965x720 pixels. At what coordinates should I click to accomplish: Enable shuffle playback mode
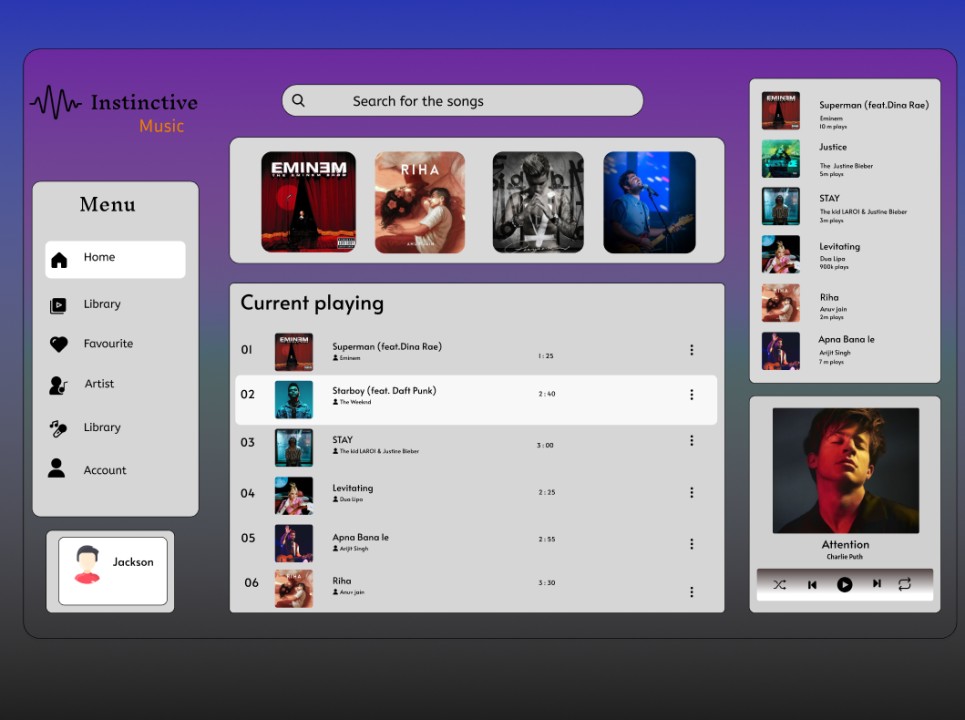click(x=779, y=584)
